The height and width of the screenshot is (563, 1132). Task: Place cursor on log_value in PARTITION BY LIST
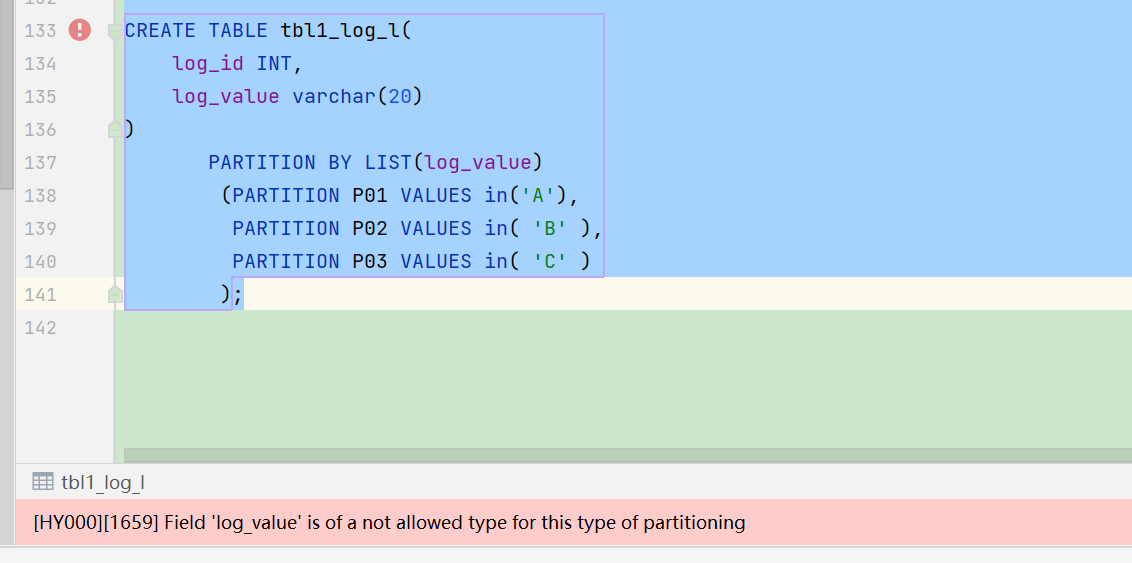[478, 162]
